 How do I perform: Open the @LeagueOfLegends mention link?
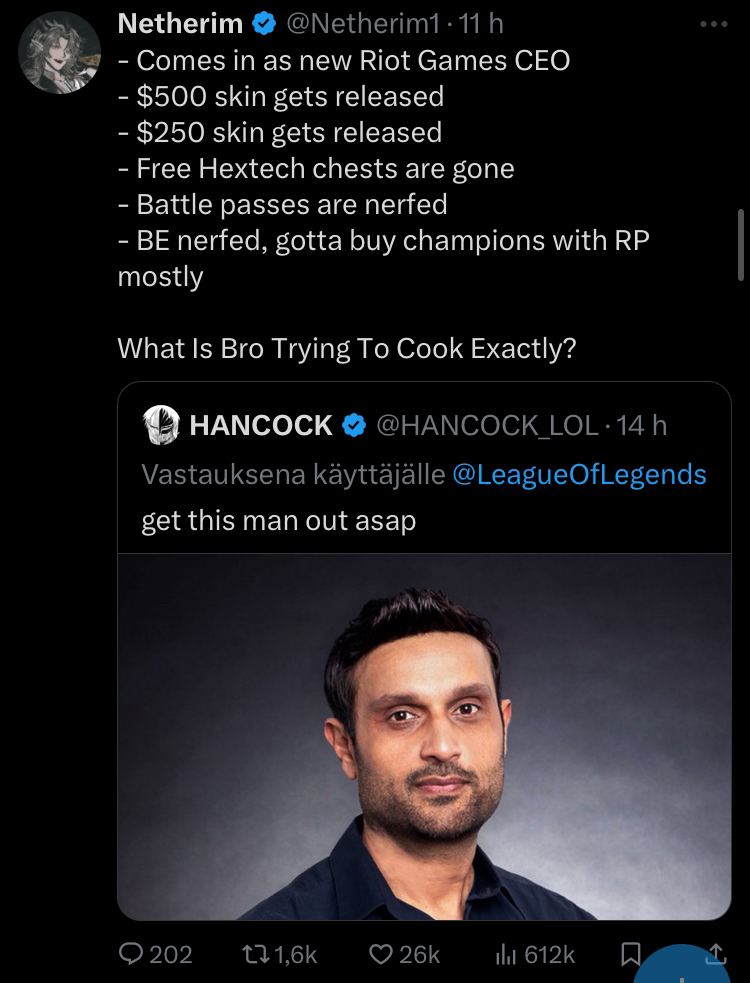click(579, 473)
